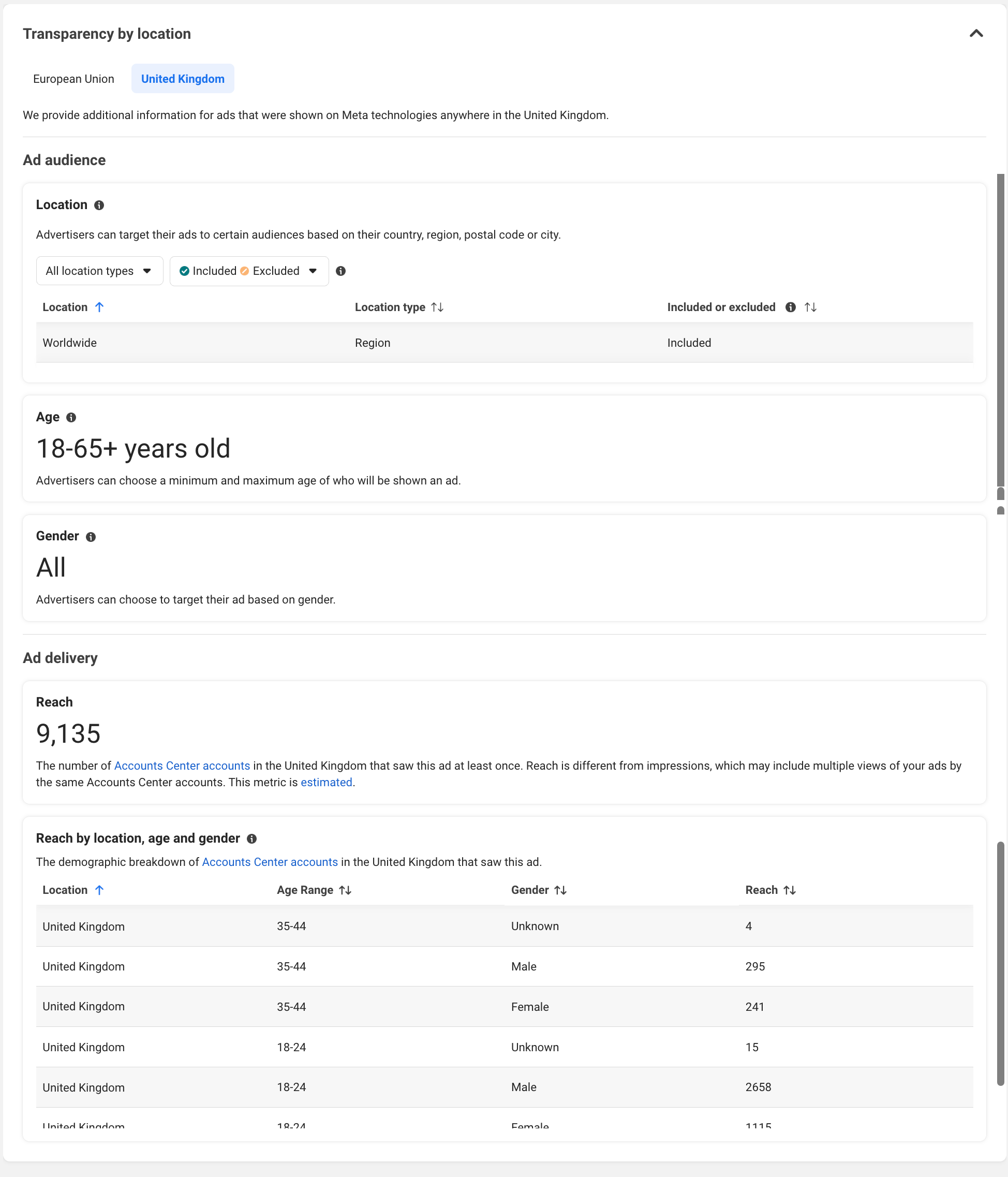The height and width of the screenshot is (1177, 1008).
Task: Sort the Reach column
Action: (791, 890)
